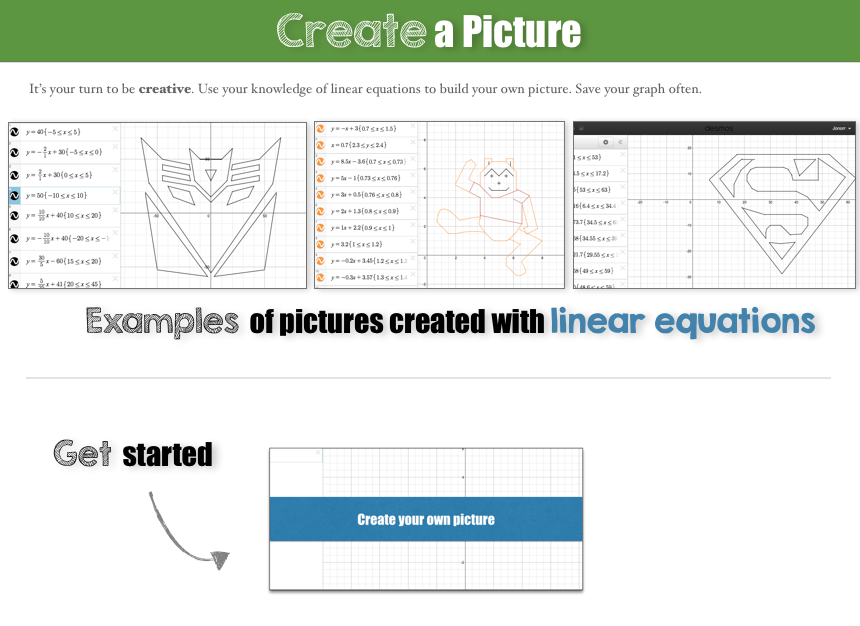The image size is (860, 626).
Task: Delete the y=3x+0.5 equation via its X
Action: pos(413,193)
